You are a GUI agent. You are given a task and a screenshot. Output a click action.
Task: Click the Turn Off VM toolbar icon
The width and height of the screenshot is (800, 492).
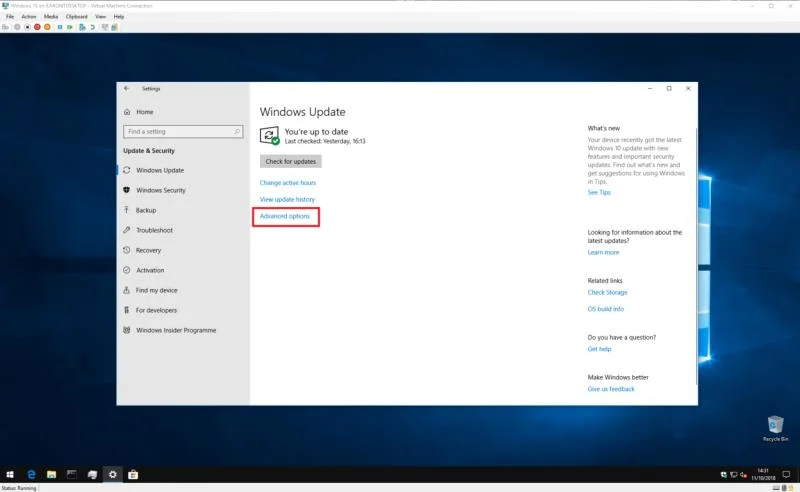point(28,27)
